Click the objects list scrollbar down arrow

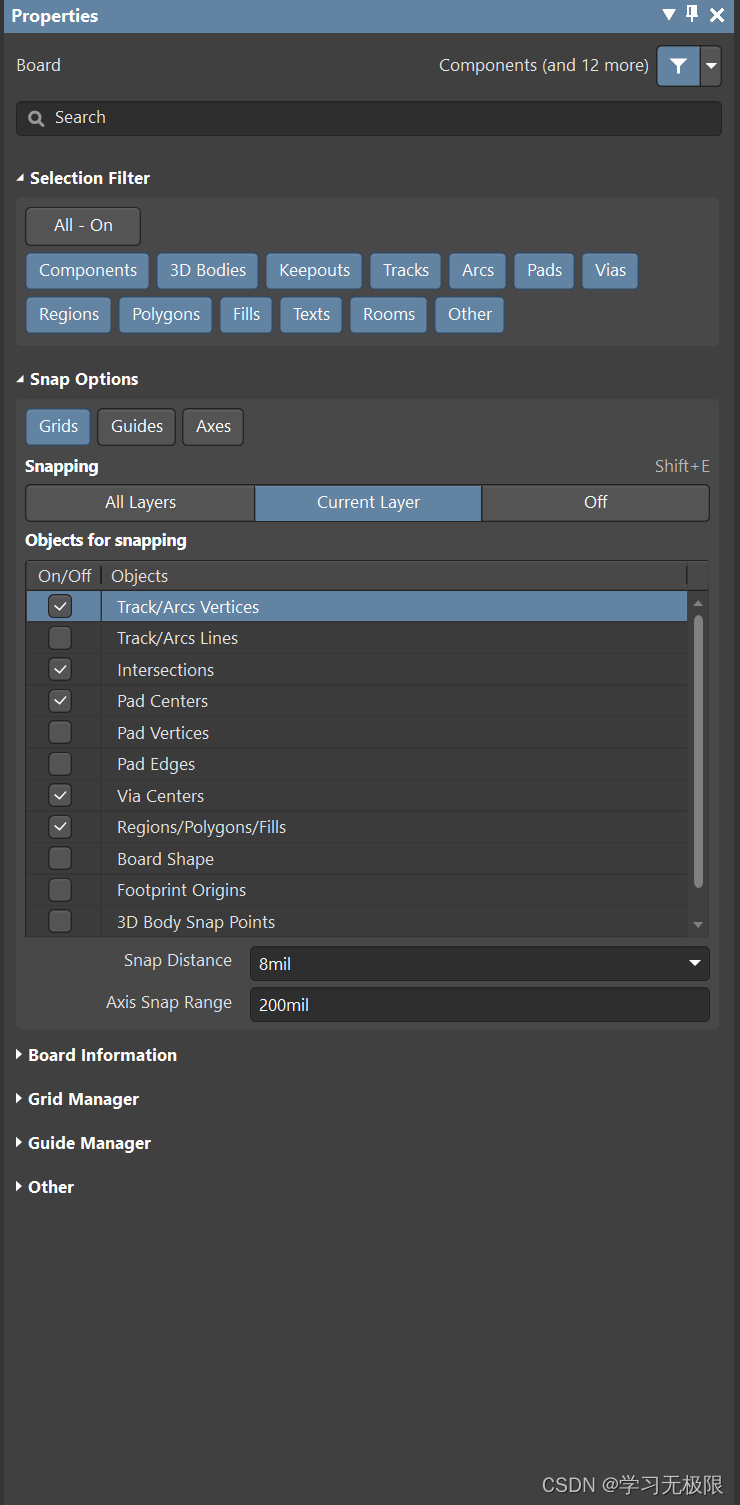click(x=698, y=925)
